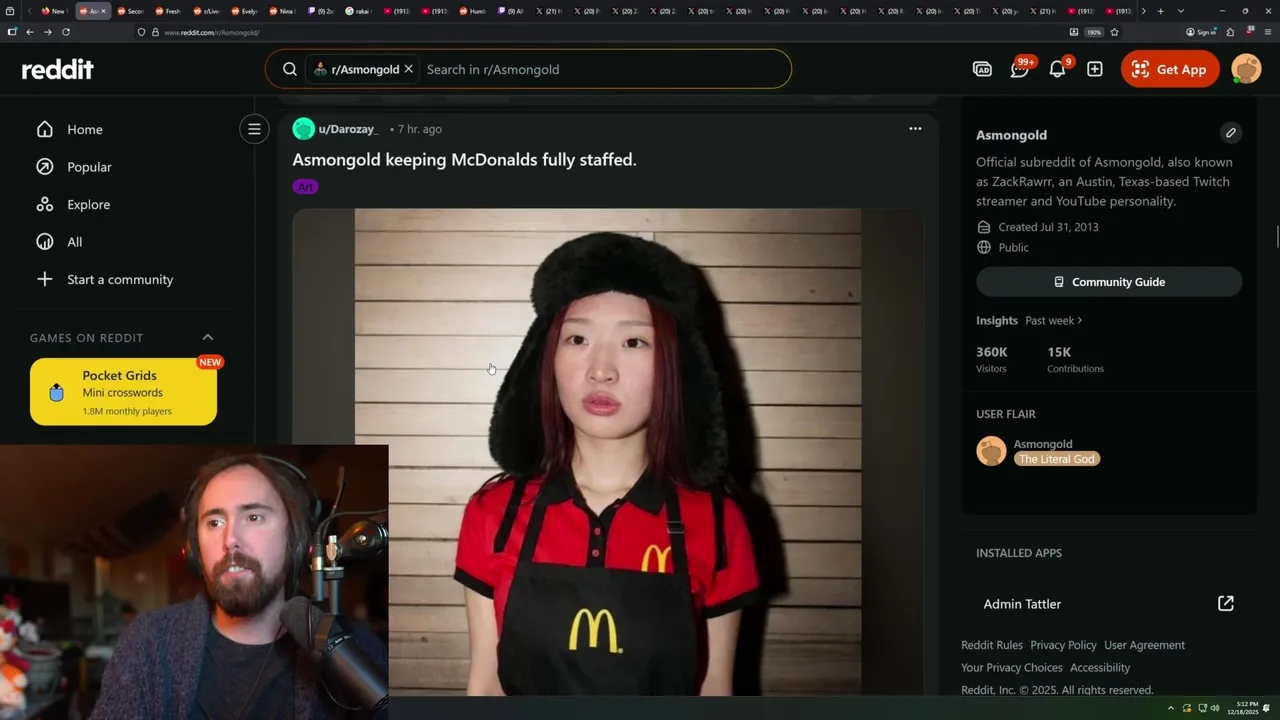Click the Asmongold user flair avatar

click(x=991, y=451)
